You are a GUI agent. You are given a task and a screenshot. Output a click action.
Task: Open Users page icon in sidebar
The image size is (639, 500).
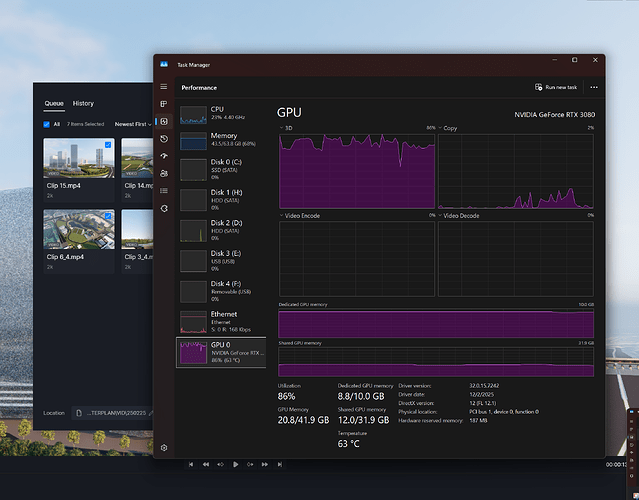pyautogui.click(x=164, y=174)
